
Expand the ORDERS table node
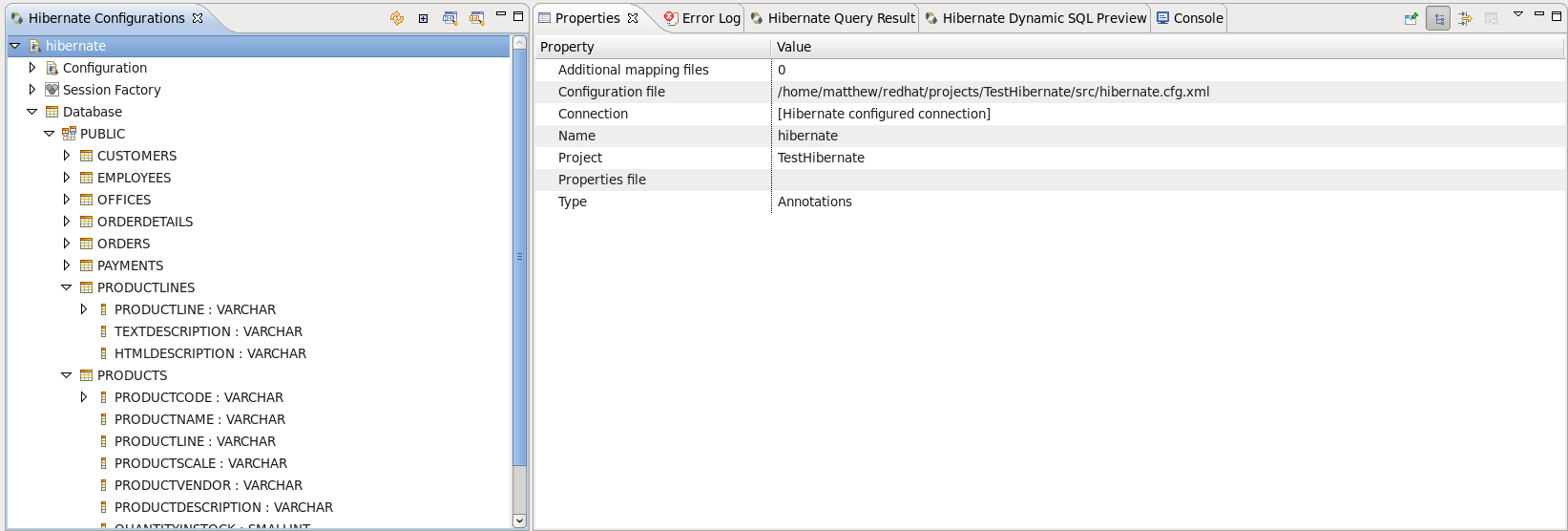pyautogui.click(x=66, y=244)
